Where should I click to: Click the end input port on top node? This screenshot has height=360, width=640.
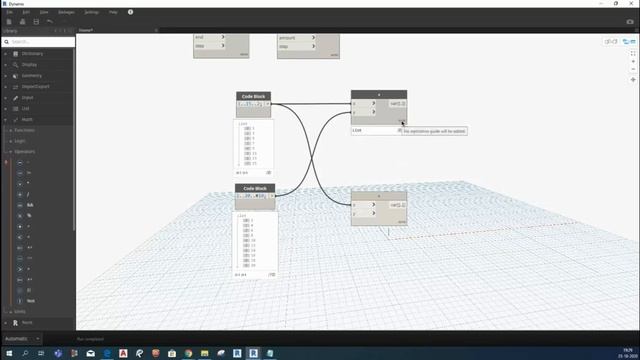209,37
